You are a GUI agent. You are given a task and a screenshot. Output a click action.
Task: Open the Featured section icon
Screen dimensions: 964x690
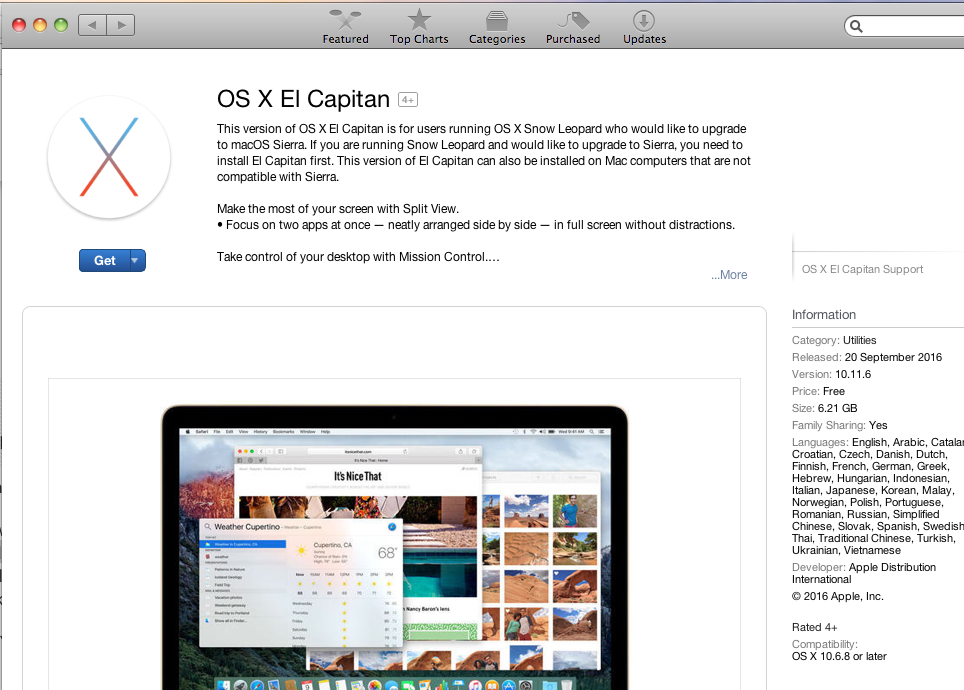point(345,20)
